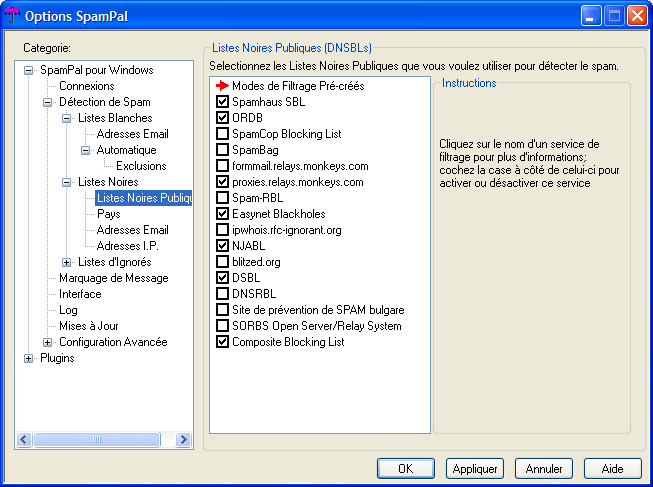Expand the Listes d'Ignorés node
Screen dimensions: 653x487
(67, 262)
